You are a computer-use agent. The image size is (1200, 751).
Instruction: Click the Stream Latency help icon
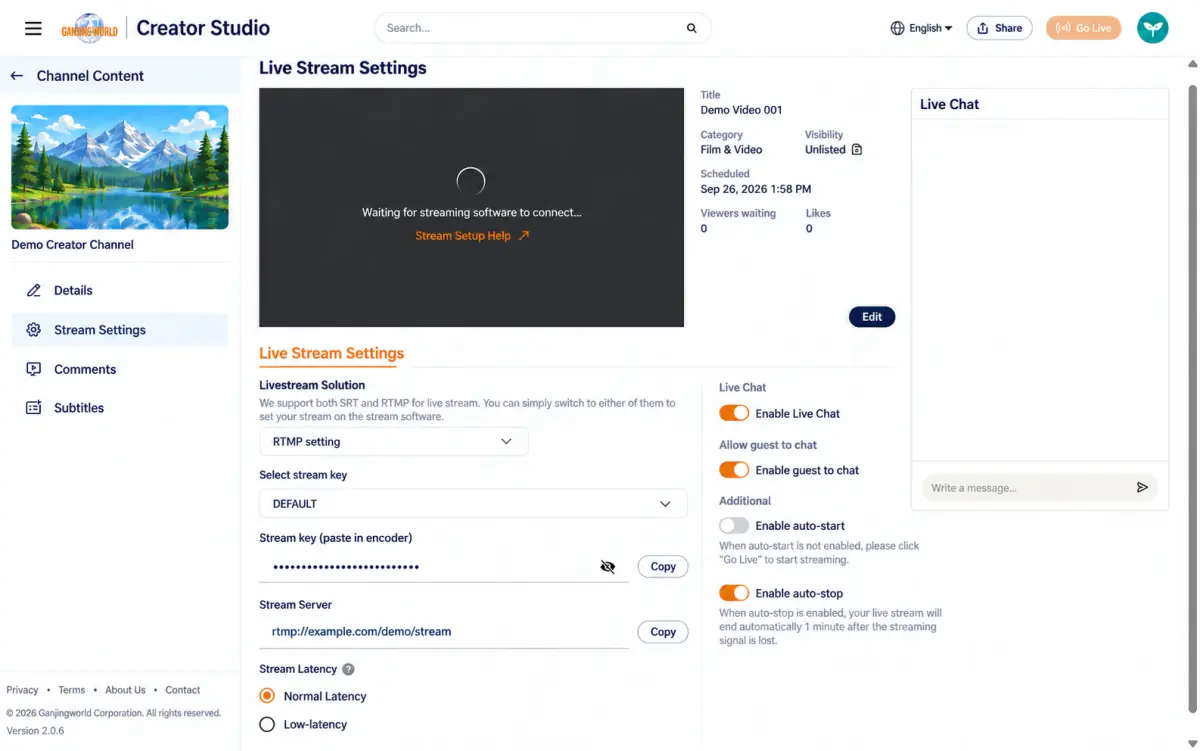pos(348,669)
